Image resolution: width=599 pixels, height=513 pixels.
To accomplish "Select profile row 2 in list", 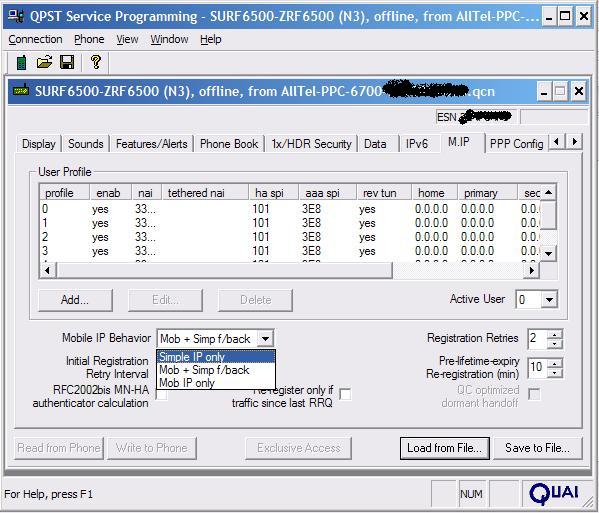I will click(x=289, y=237).
